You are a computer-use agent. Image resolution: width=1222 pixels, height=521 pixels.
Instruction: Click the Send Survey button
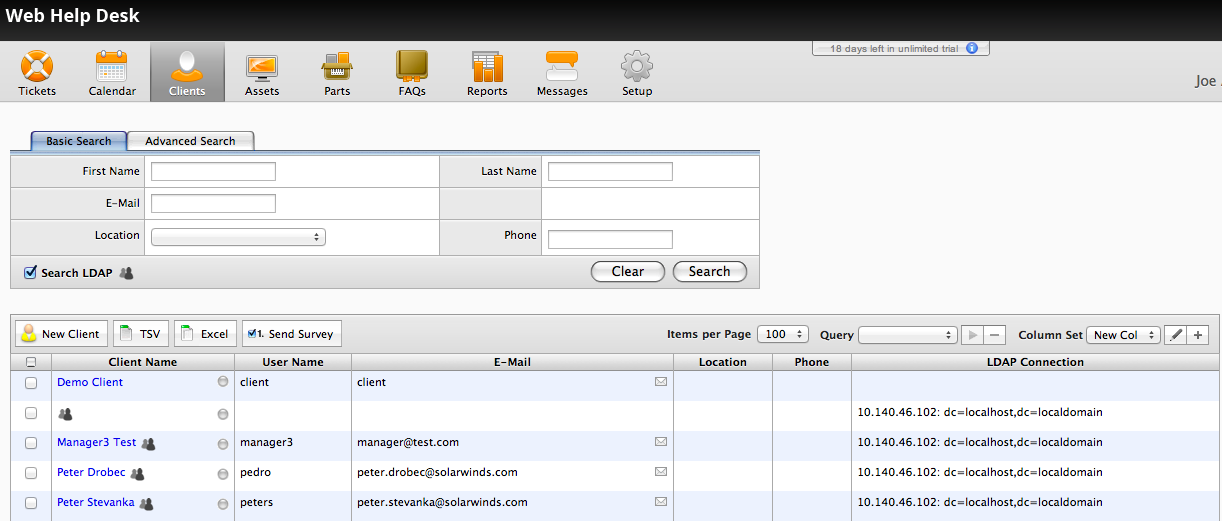[x=292, y=334]
